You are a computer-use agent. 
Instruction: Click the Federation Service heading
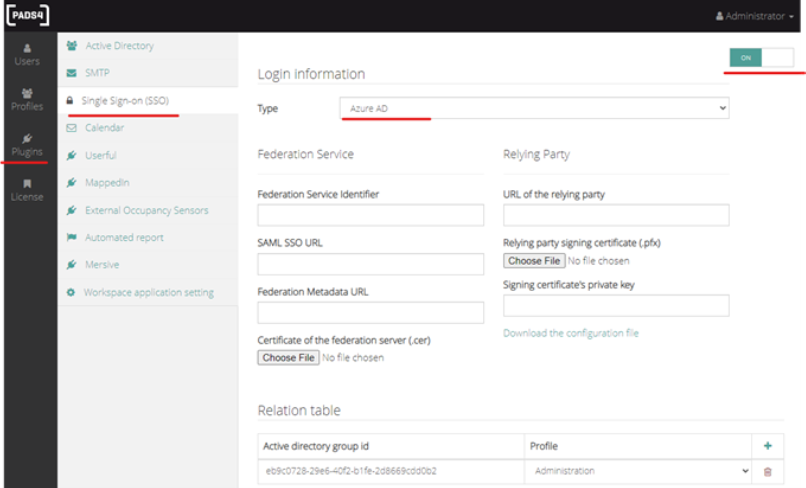305,154
